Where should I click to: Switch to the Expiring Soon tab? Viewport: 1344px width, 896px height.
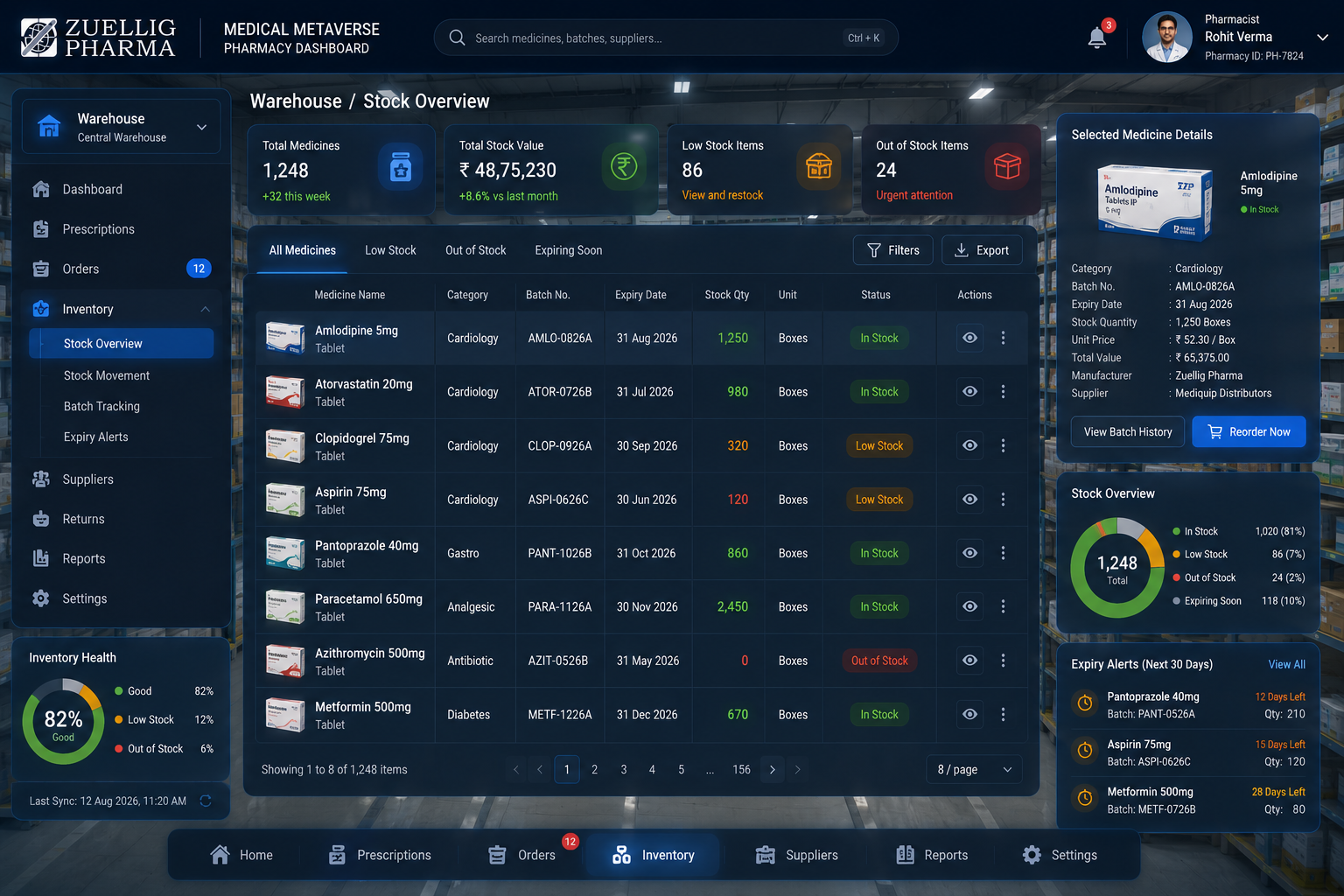569,250
